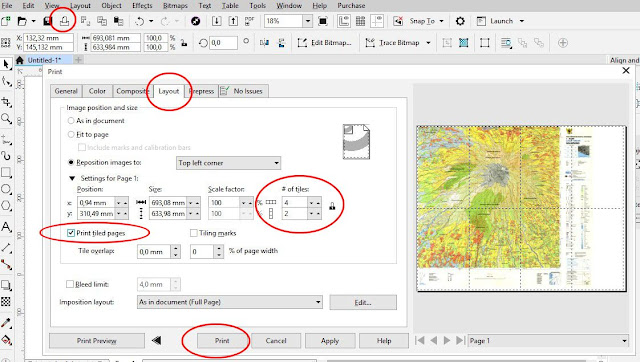Select 'Reposition images to' radio button
The width and height of the screenshot is (640, 362).
[71, 162]
